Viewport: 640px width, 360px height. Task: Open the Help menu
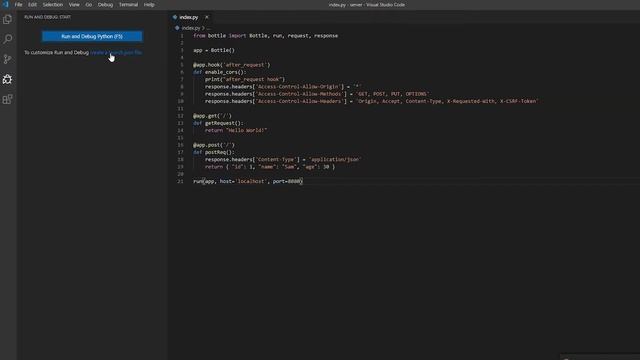click(149, 4)
